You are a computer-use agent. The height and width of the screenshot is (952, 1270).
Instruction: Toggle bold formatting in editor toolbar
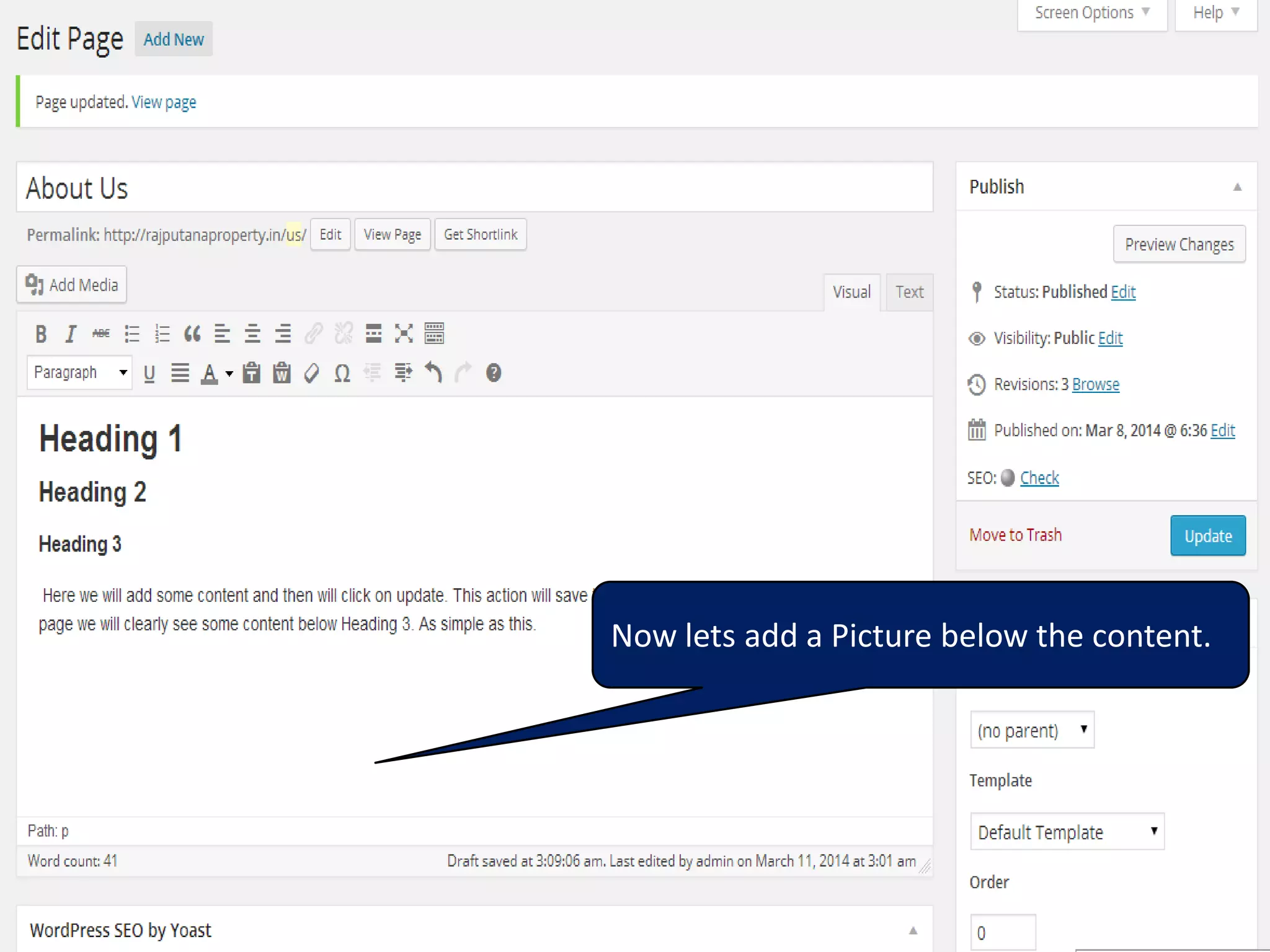(x=41, y=334)
